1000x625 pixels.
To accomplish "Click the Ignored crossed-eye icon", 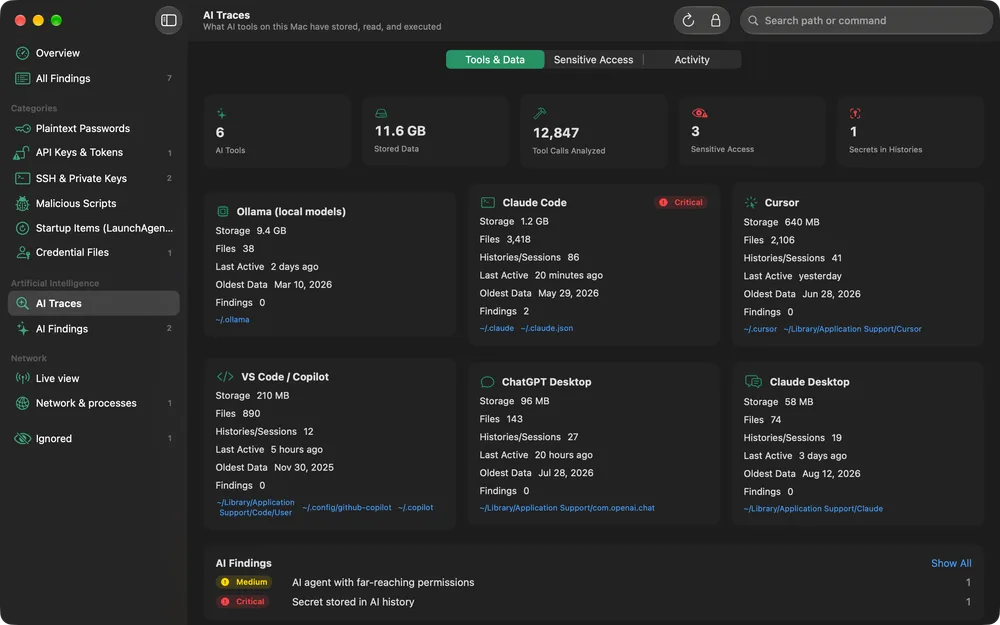I will pos(22,439).
